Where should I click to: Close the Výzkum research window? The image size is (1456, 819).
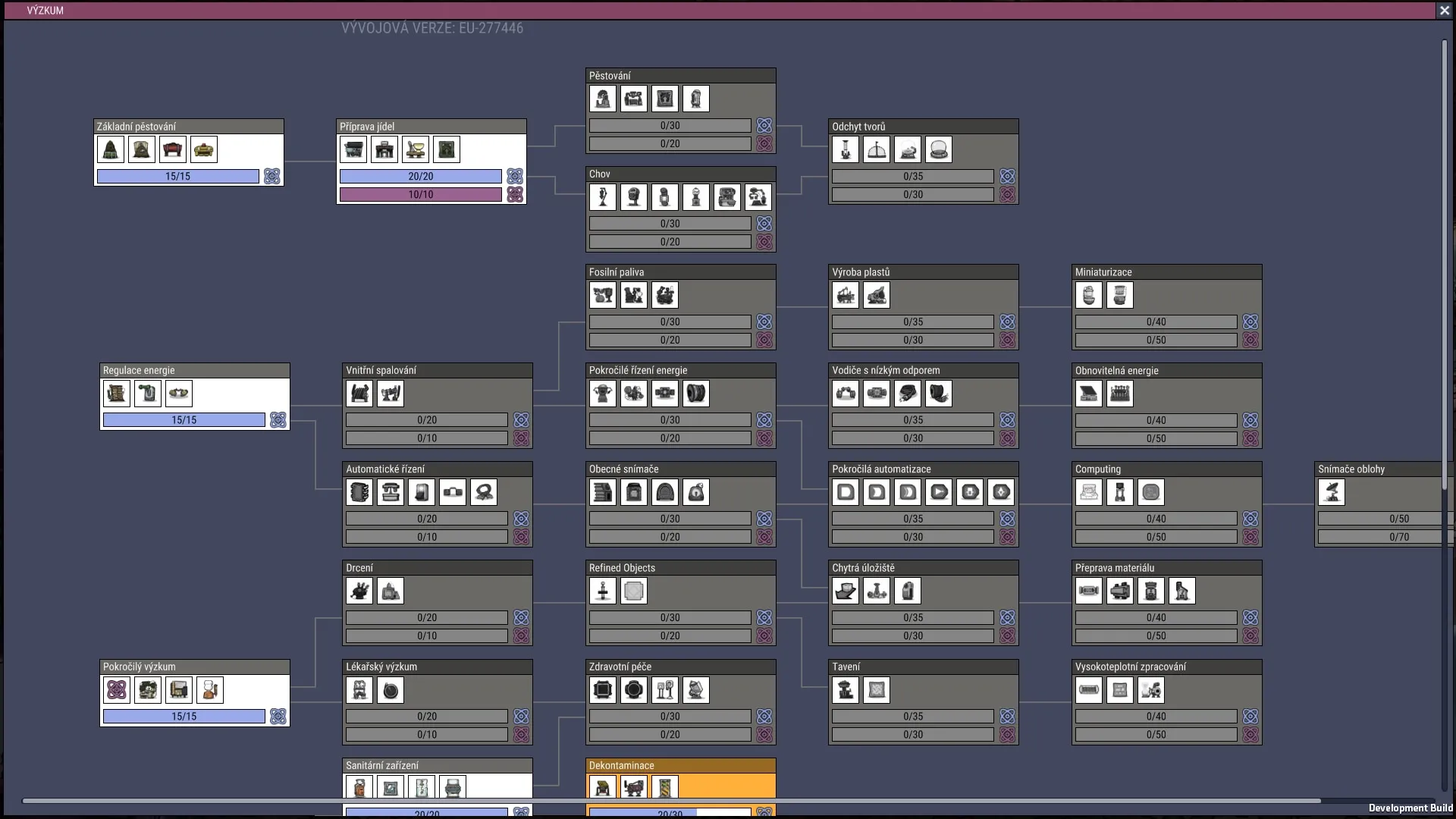(1444, 11)
